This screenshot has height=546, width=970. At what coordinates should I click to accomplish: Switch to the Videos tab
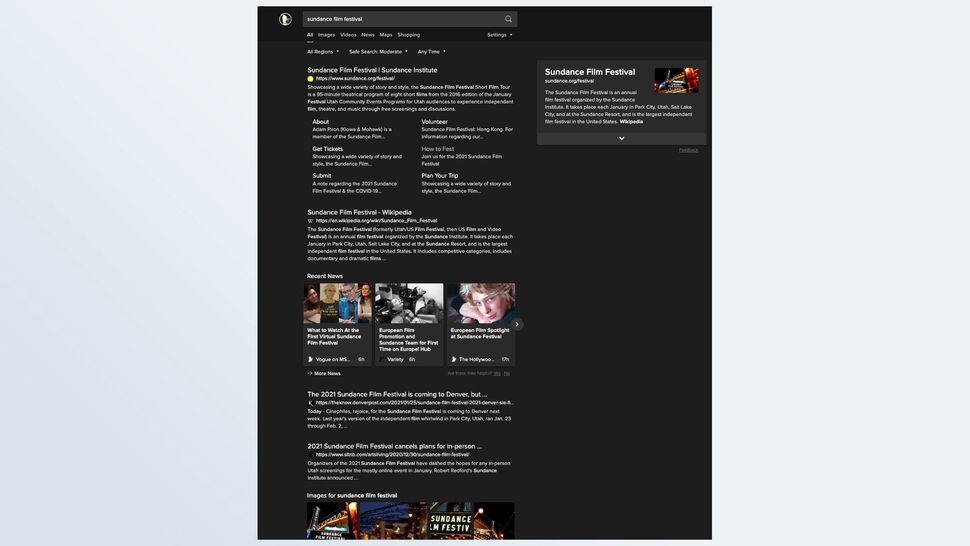point(348,35)
